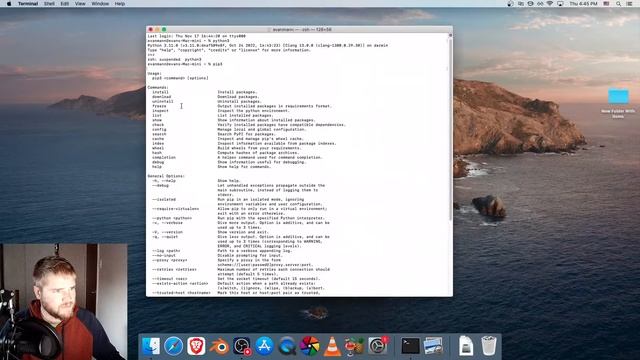Open the Terminal application menu
The width and height of the screenshot is (640, 360).
coord(28,4)
